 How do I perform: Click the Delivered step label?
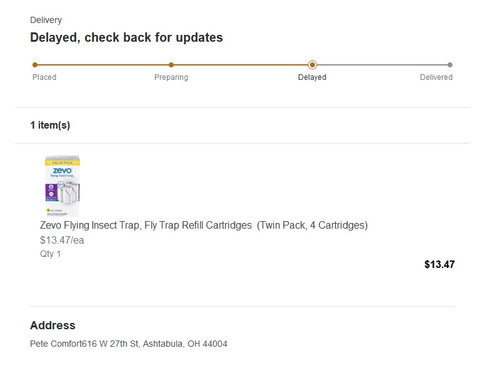(x=436, y=77)
